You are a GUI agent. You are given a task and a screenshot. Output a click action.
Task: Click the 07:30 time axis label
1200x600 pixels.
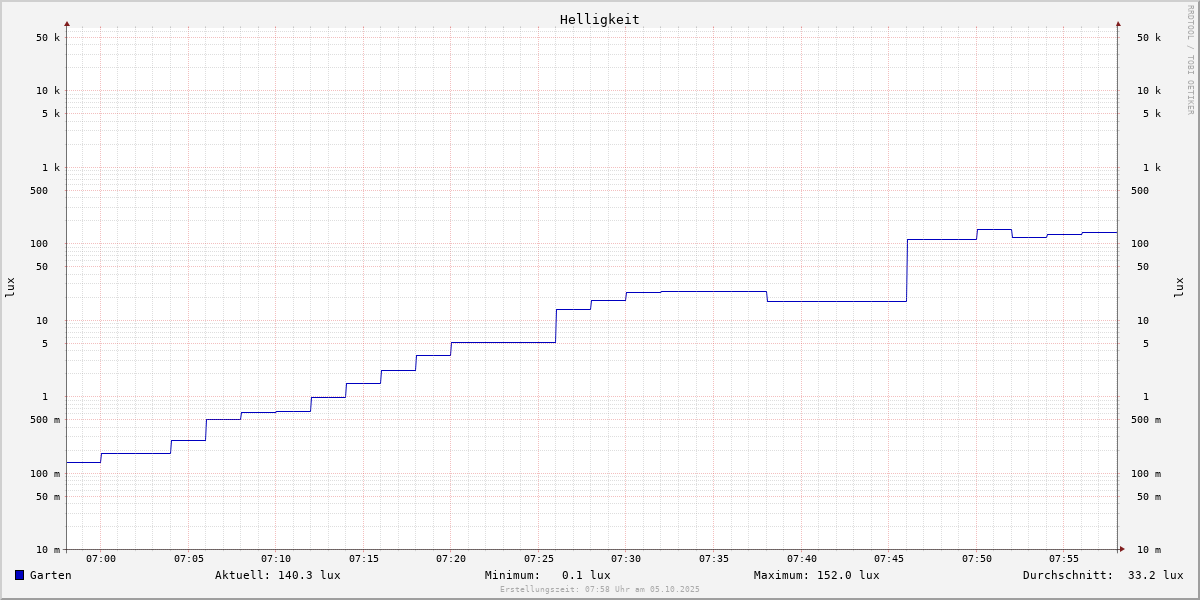coord(626,559)
